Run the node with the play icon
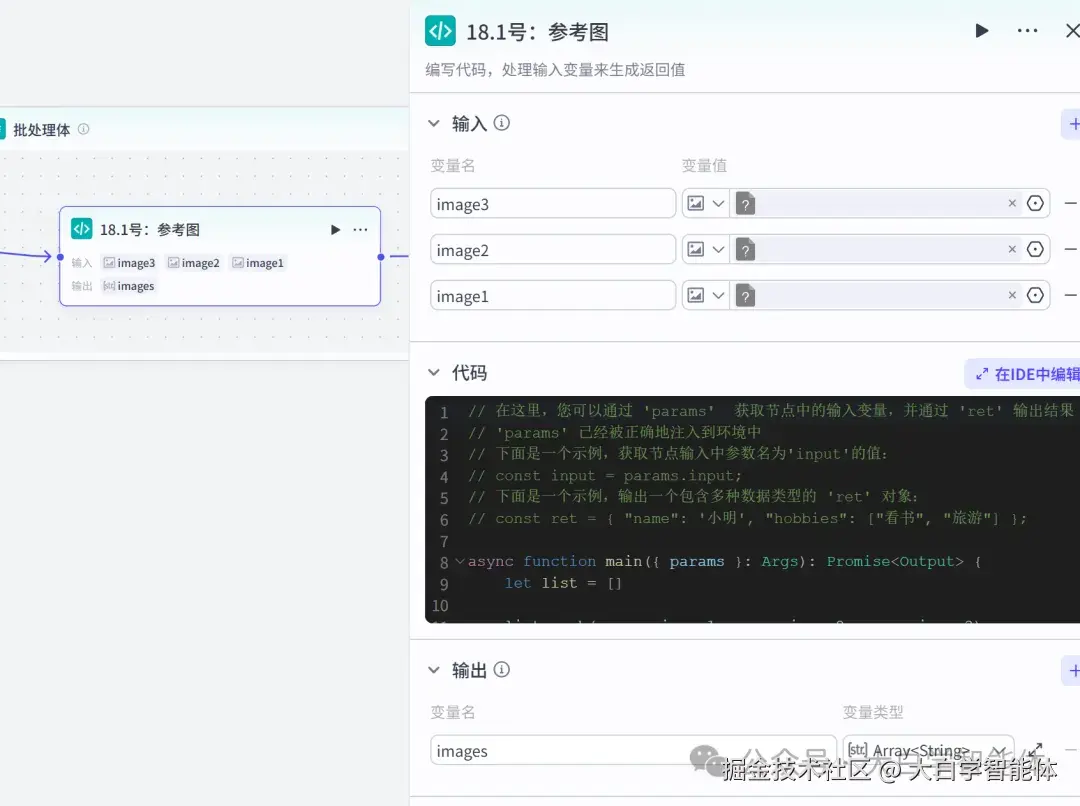Viewport: 1080px width, 806px height. [981, 31]
